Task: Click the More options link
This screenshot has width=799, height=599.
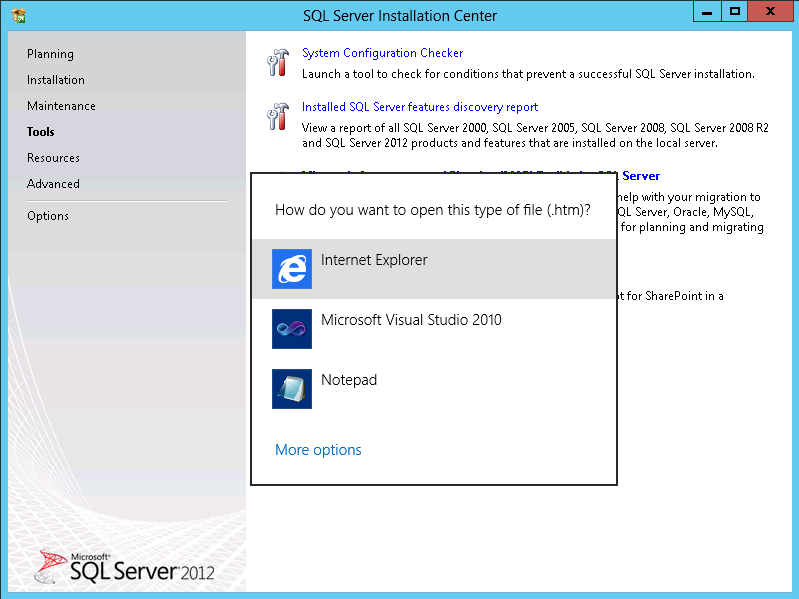Action: (x=318, y=450)
